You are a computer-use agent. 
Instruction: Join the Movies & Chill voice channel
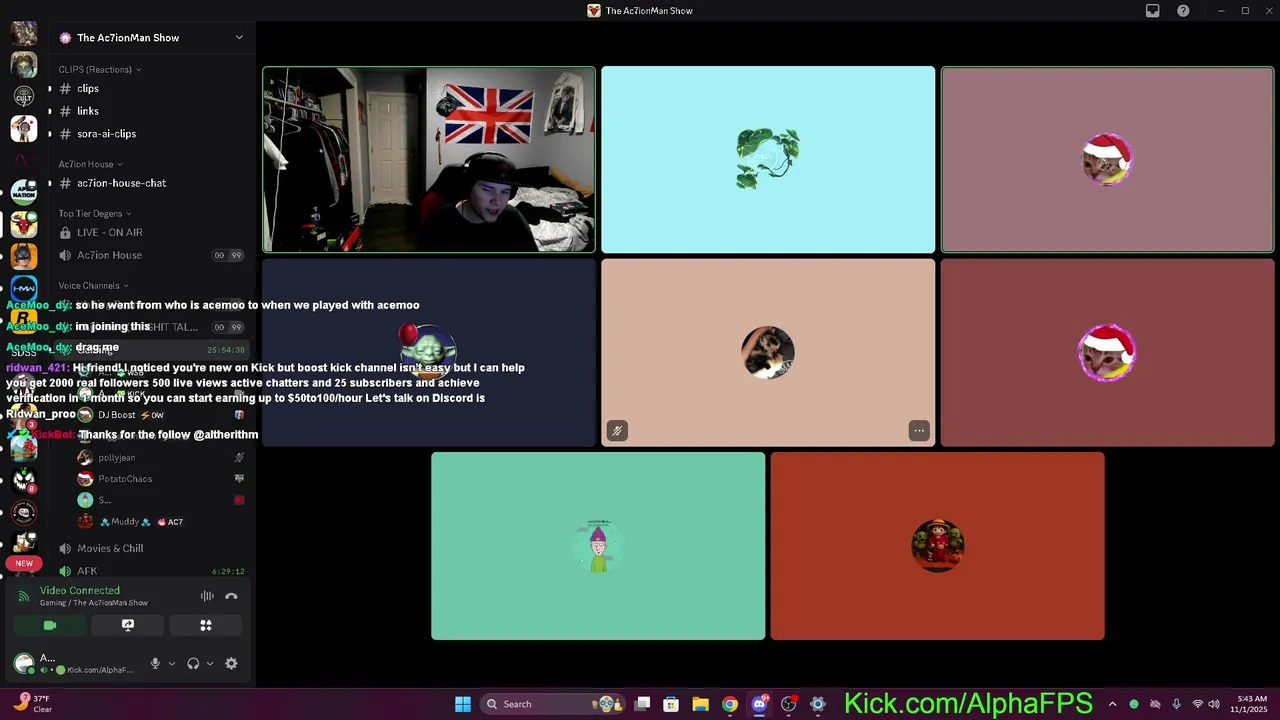(x=150, y=548)
